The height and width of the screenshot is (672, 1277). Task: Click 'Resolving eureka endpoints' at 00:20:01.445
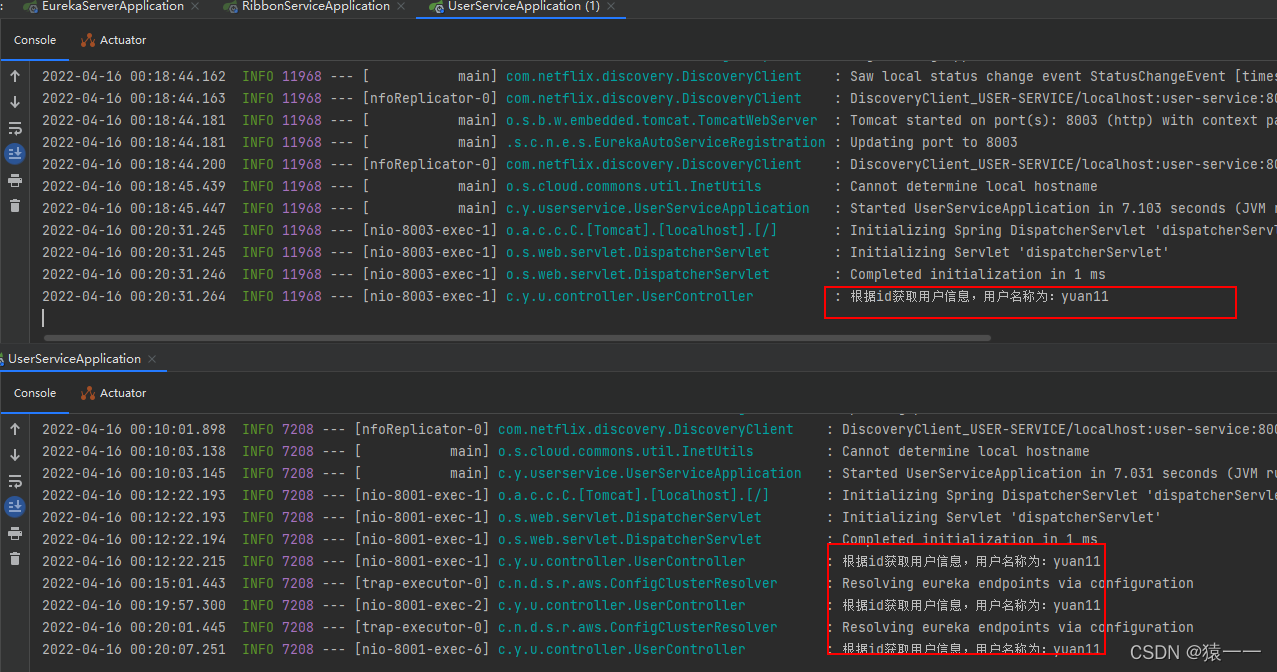pos(1018,627)
